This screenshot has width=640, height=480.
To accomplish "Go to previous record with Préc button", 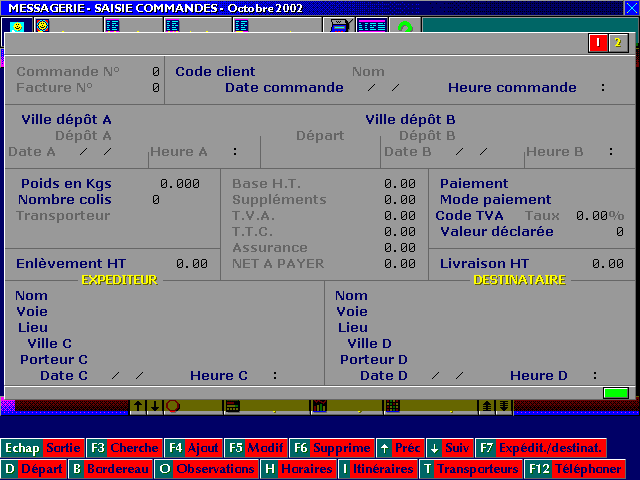I will (400, 448).
